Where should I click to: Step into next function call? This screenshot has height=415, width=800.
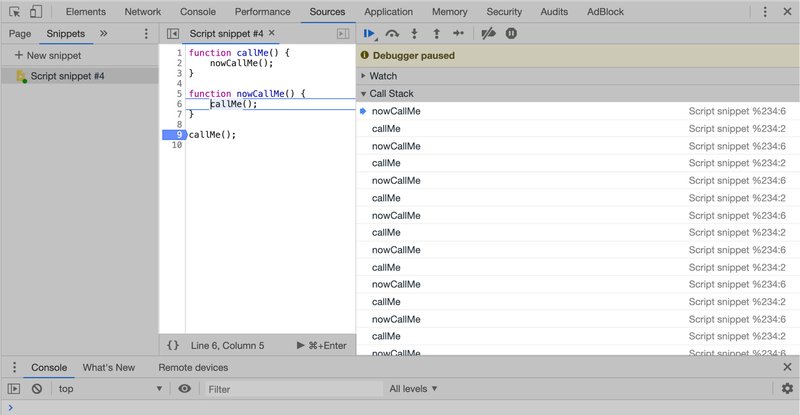pyautogui.click(x=414, y=34)
